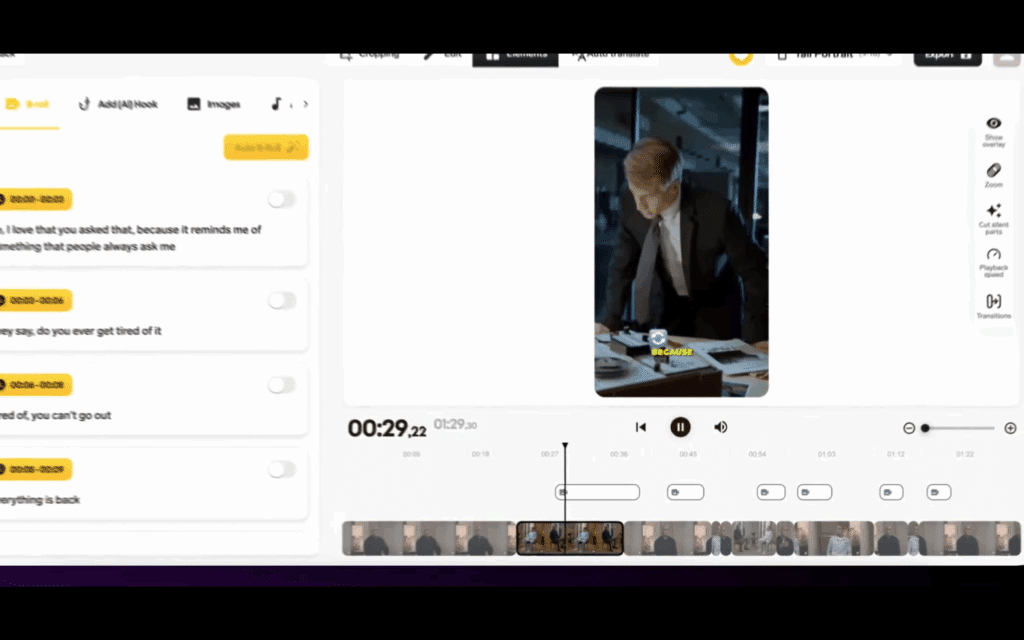This screenshot has width=1024, height=640.
Task: Toggle B-roll switch for 'everything is back'
Action: tap(282, 469)
